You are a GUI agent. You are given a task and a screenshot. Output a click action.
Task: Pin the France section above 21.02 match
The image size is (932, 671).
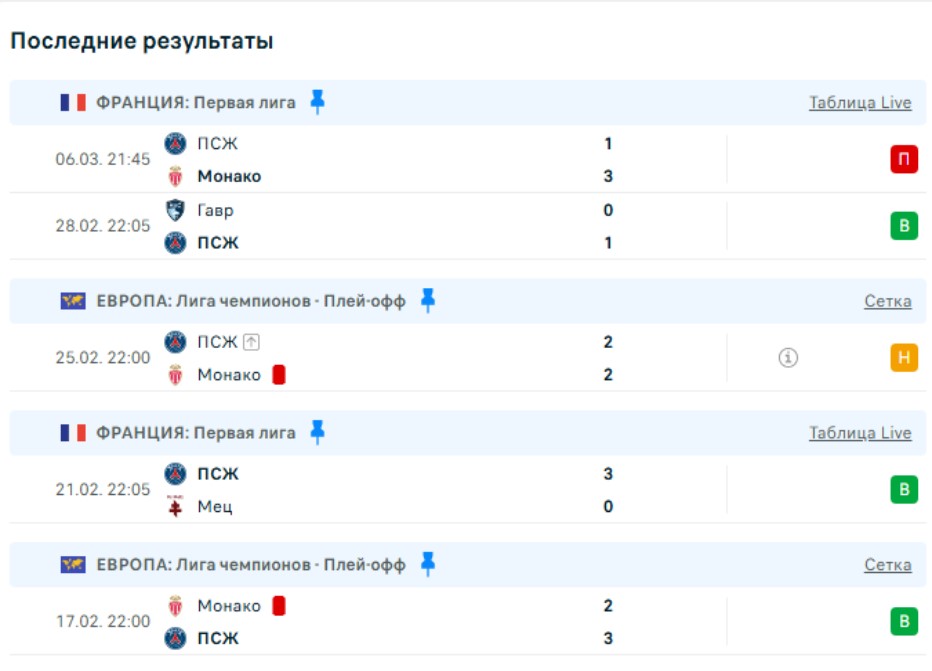point(317,432)
